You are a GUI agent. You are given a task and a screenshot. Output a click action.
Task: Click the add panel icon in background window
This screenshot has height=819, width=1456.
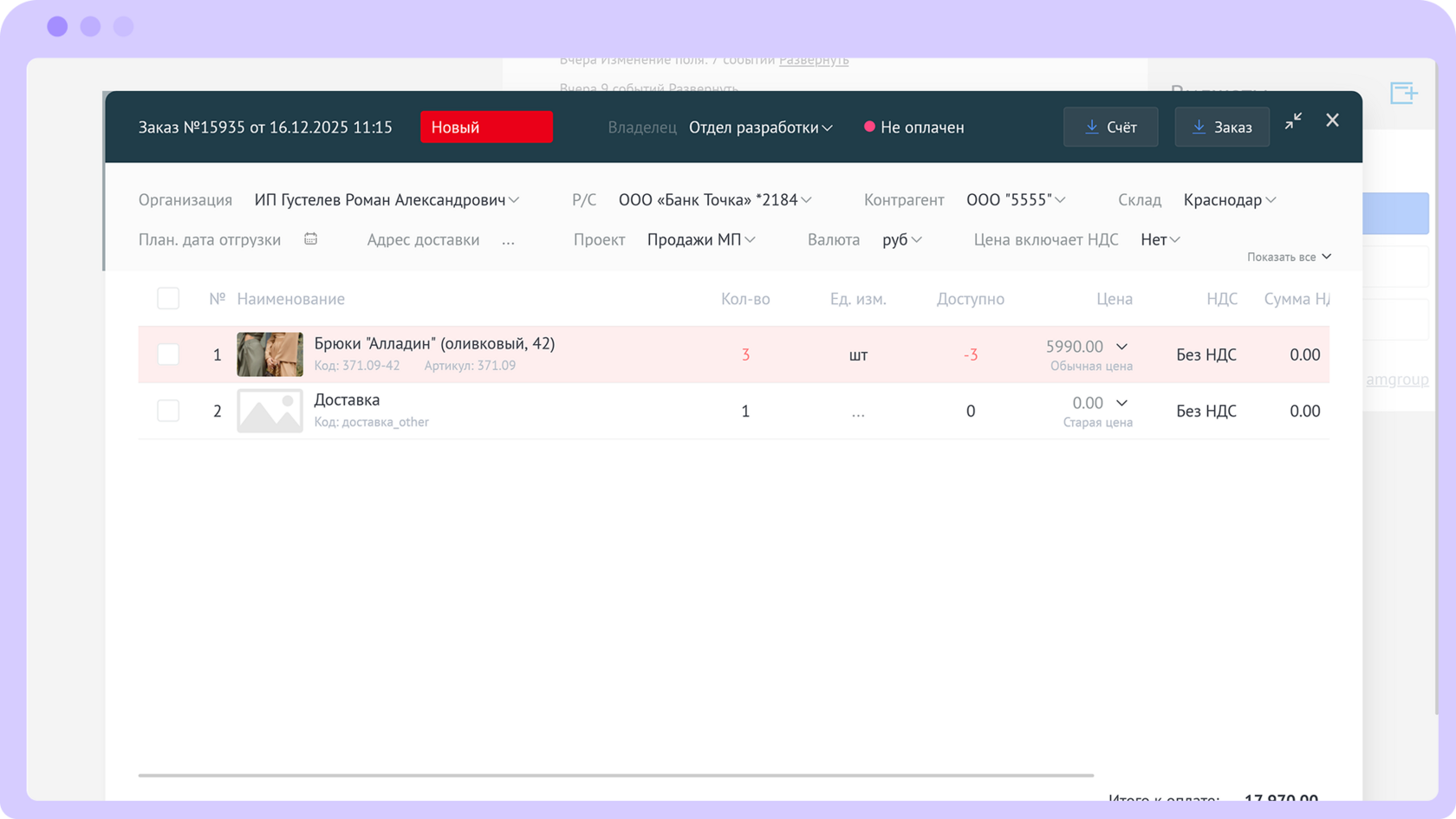point(1403,92)
